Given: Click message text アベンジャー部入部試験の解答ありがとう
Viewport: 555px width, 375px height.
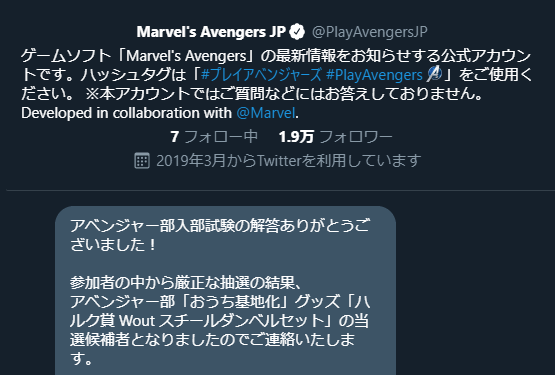Looking at the screenshot, I should (220, 226).
